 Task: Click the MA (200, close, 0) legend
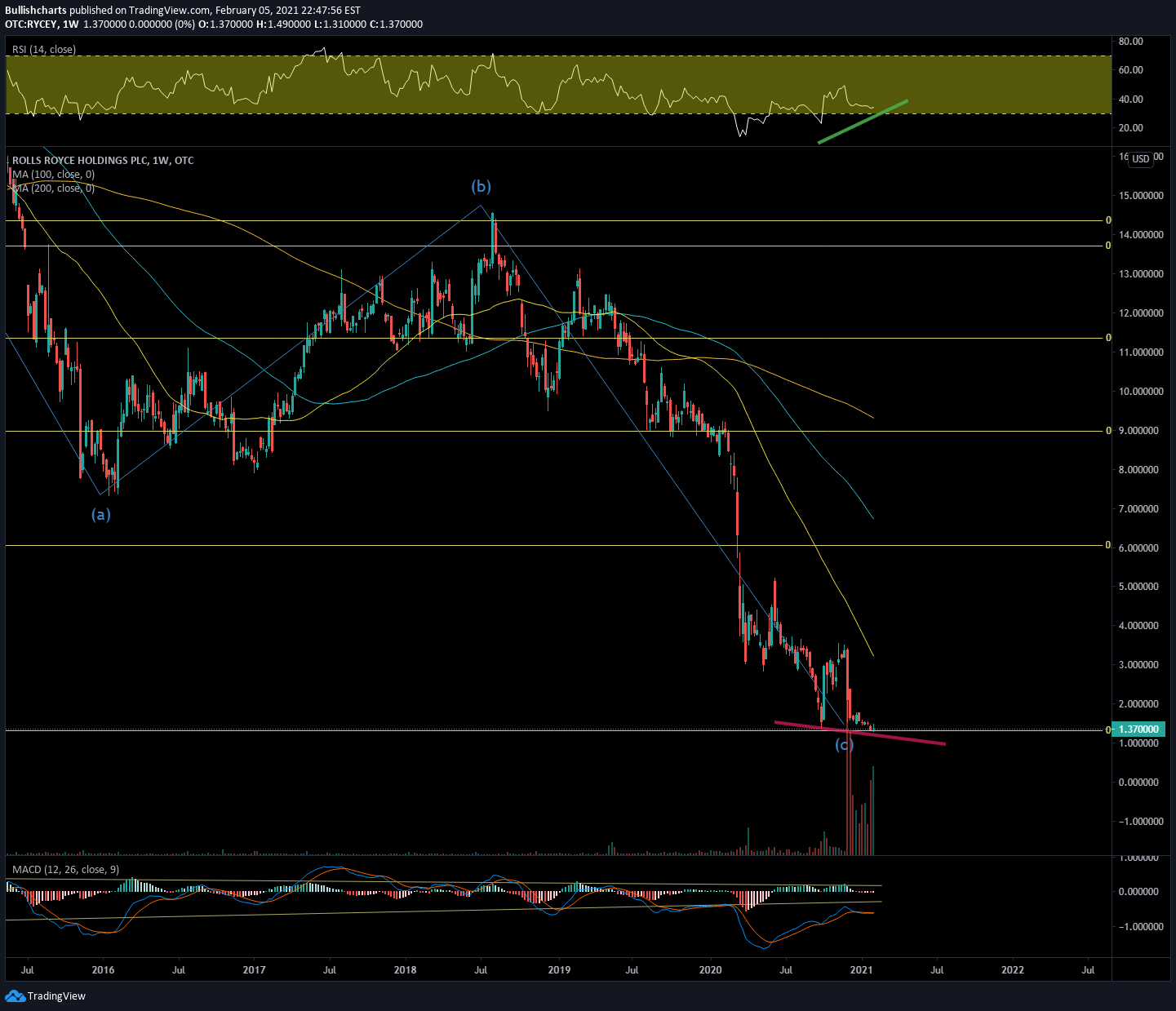click(53, 188)
